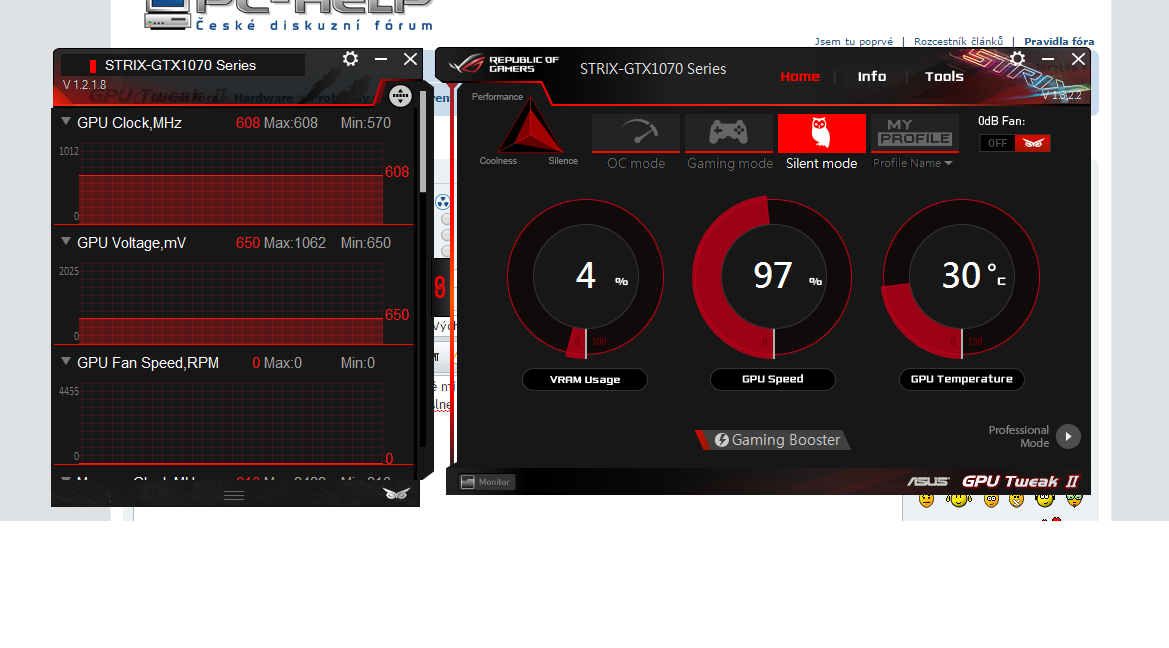Click the V 1.2.1.8 version text

tap(84, 85)
